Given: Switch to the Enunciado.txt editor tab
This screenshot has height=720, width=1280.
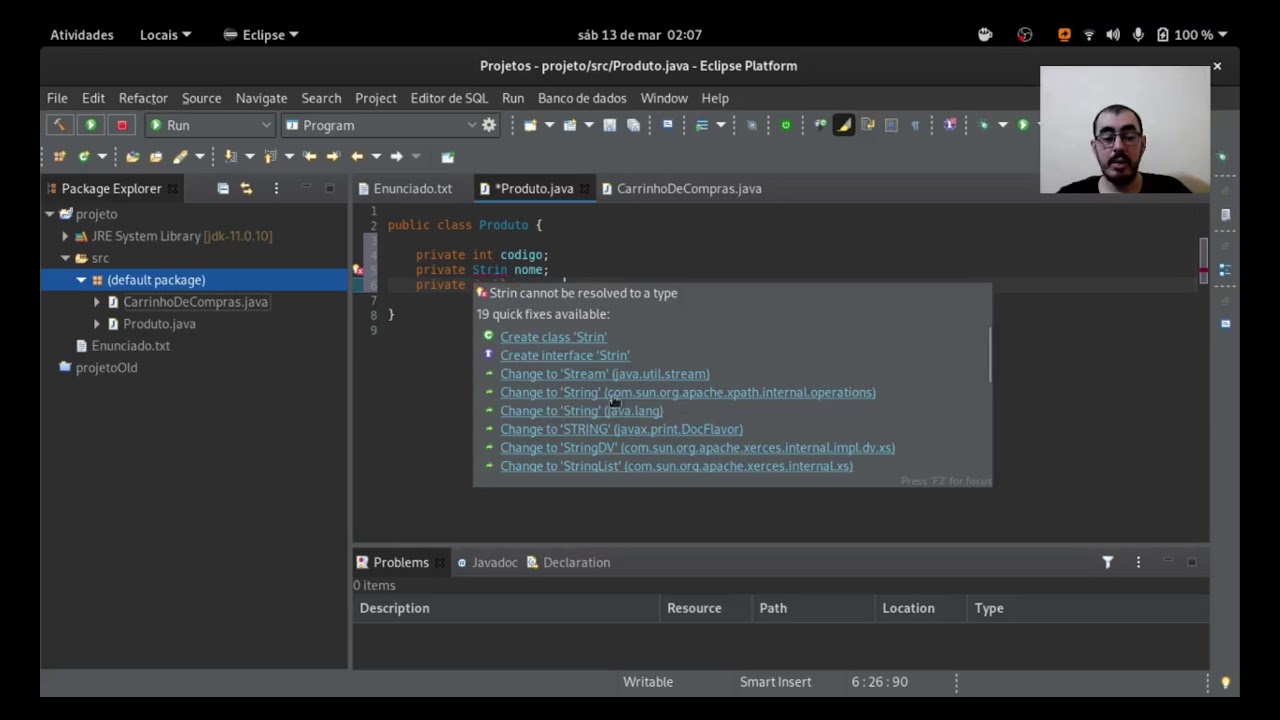Looking at the screenshot, I should 405,188.
